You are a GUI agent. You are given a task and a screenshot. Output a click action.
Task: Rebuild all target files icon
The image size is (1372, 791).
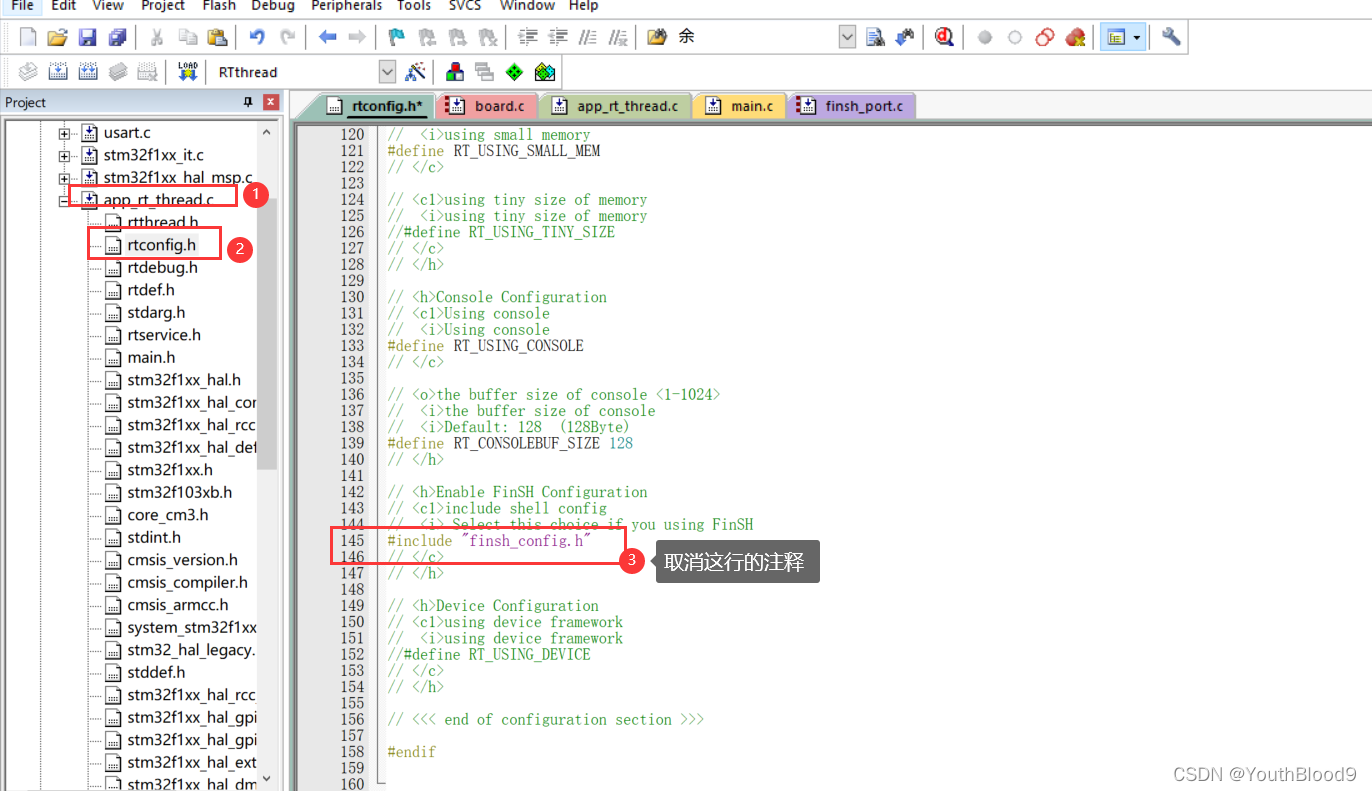(x=88, y=72)
